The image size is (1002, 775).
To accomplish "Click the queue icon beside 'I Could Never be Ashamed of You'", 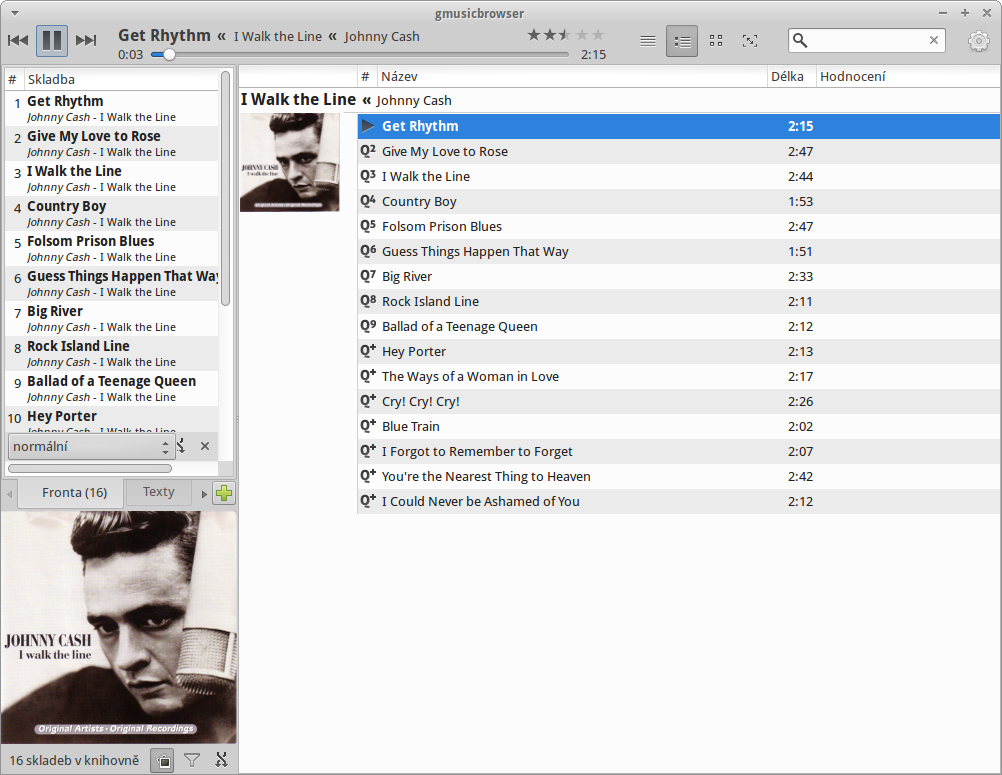I will pos(368,500).
